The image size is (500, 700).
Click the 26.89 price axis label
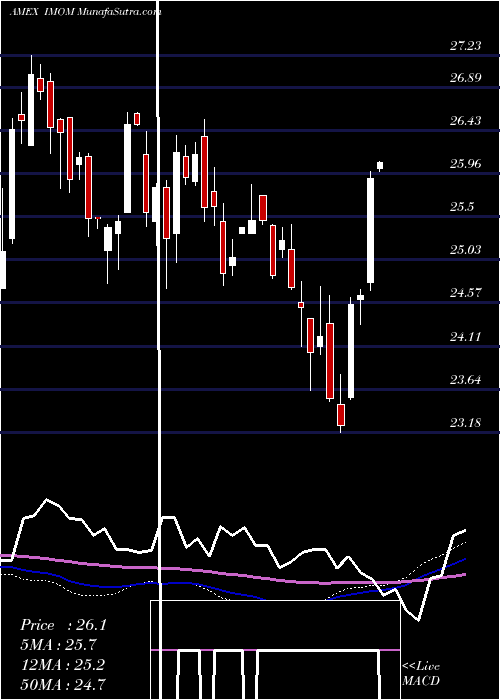[x=465, y=78]
